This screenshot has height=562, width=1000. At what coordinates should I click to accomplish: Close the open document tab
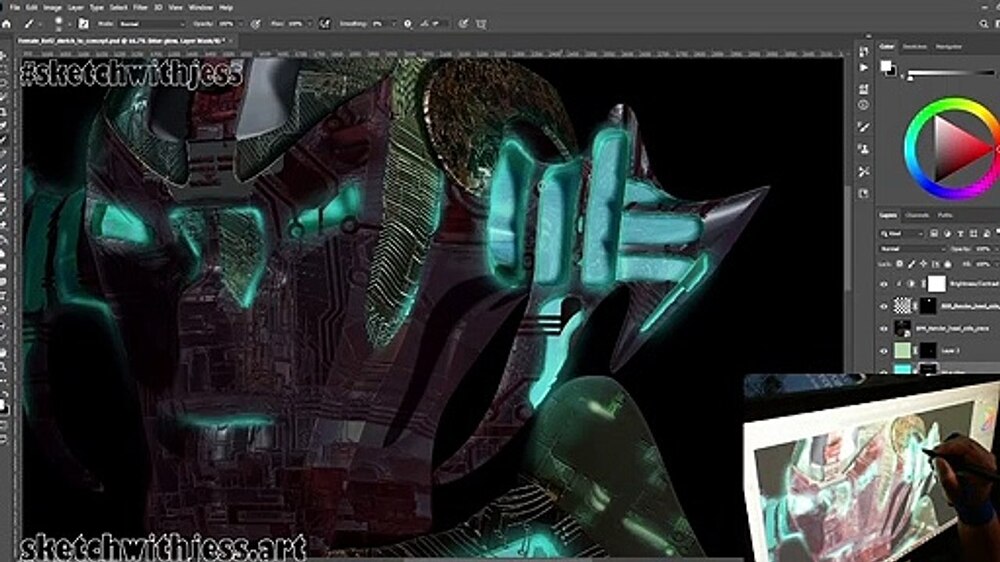(x=230, y=41)
